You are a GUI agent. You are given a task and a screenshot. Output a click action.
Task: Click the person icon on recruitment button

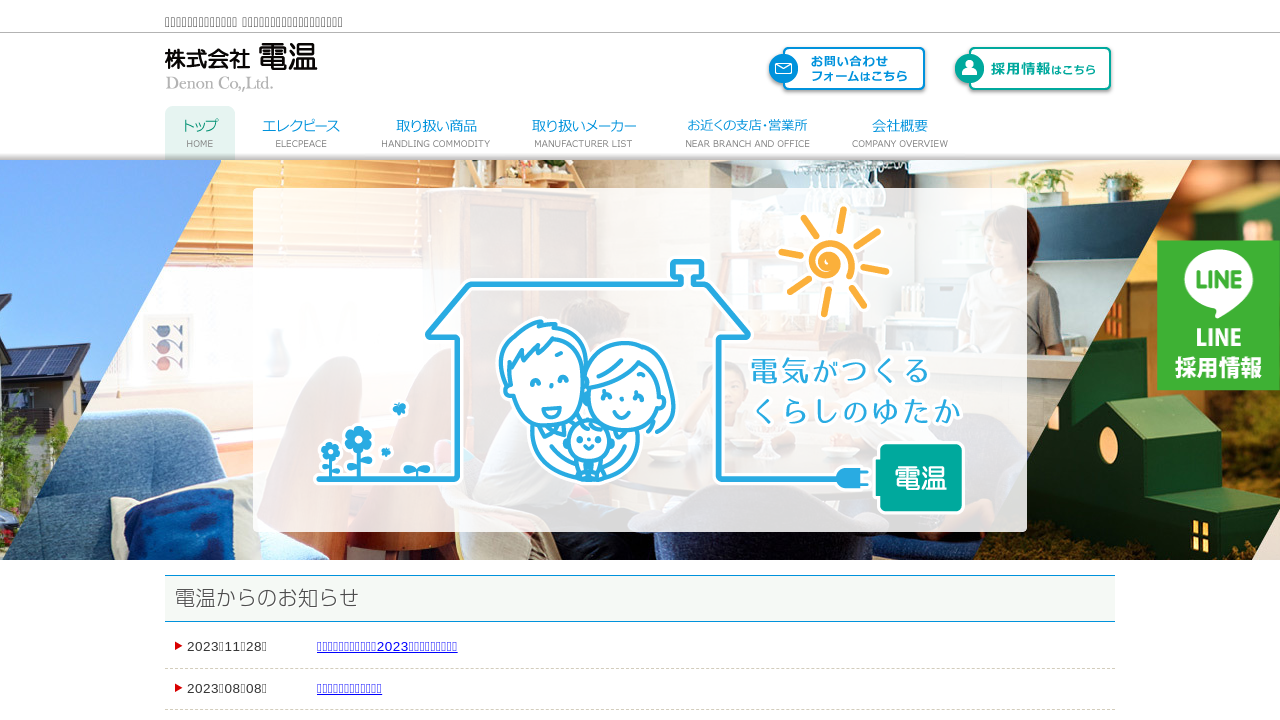(969, 68)
